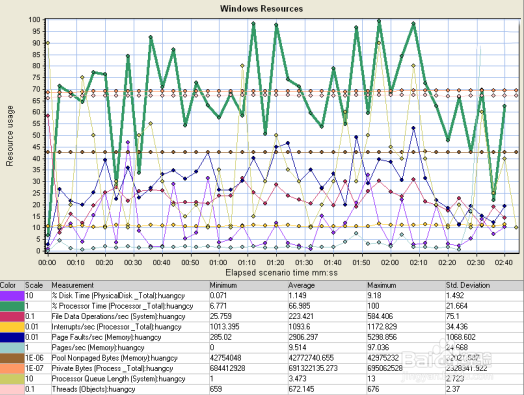This screenshot has width=524, height=395.
Task: Click the 02:00 tick on time axis
Action: (x=390, y=262)
